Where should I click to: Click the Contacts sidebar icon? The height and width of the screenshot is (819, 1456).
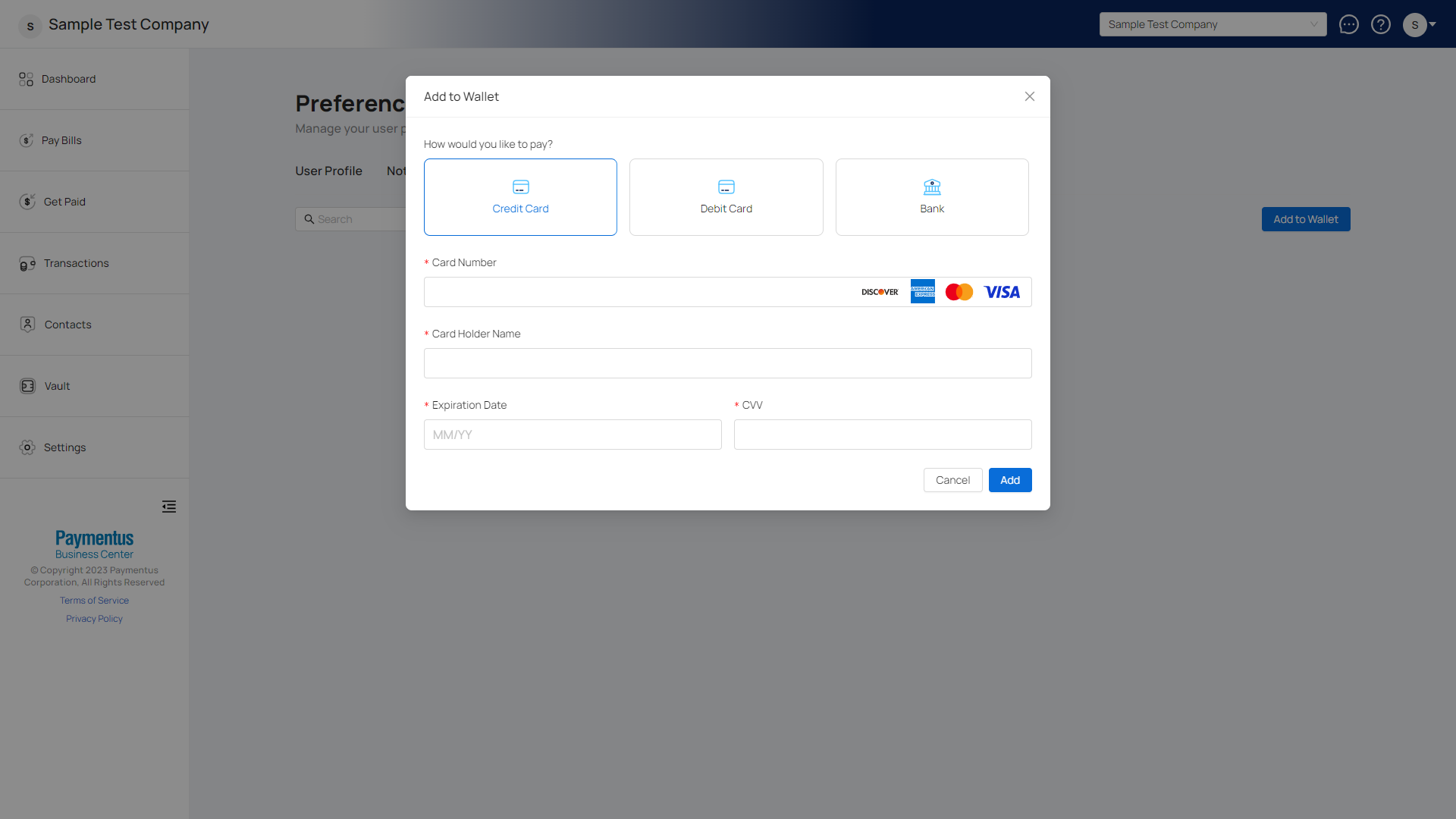tap(27, 325)
